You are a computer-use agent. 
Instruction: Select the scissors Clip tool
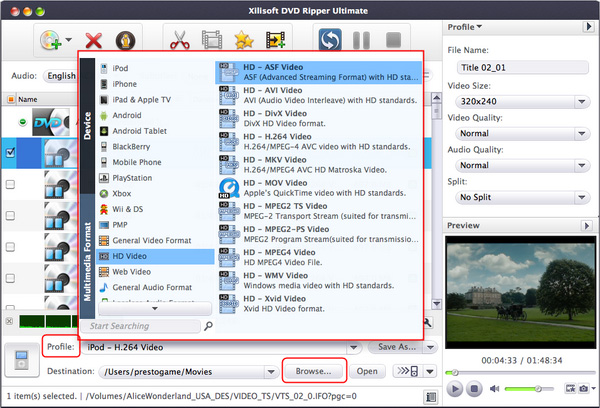coord(180,39)
